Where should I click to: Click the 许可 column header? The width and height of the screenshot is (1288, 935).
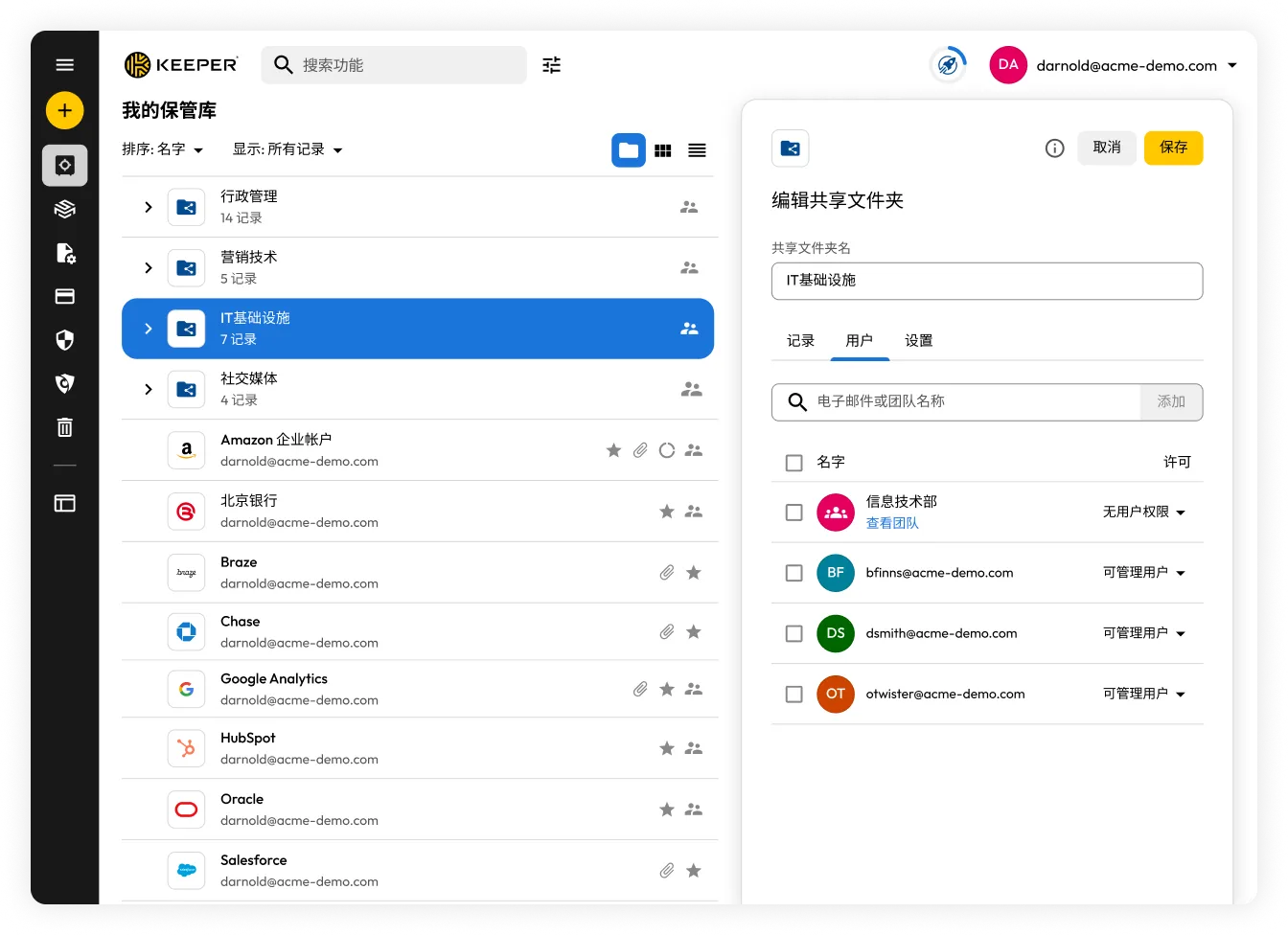click(x=1177, y=463)
